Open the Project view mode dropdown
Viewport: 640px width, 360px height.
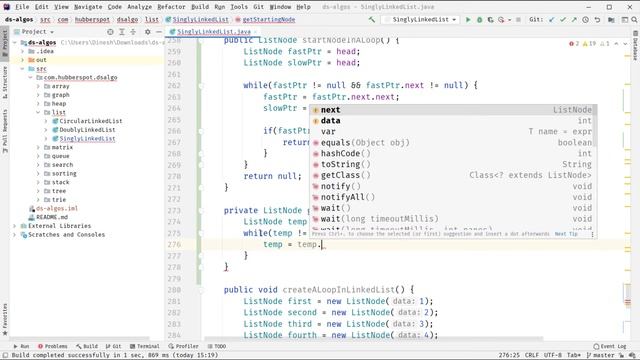point(37,31)
